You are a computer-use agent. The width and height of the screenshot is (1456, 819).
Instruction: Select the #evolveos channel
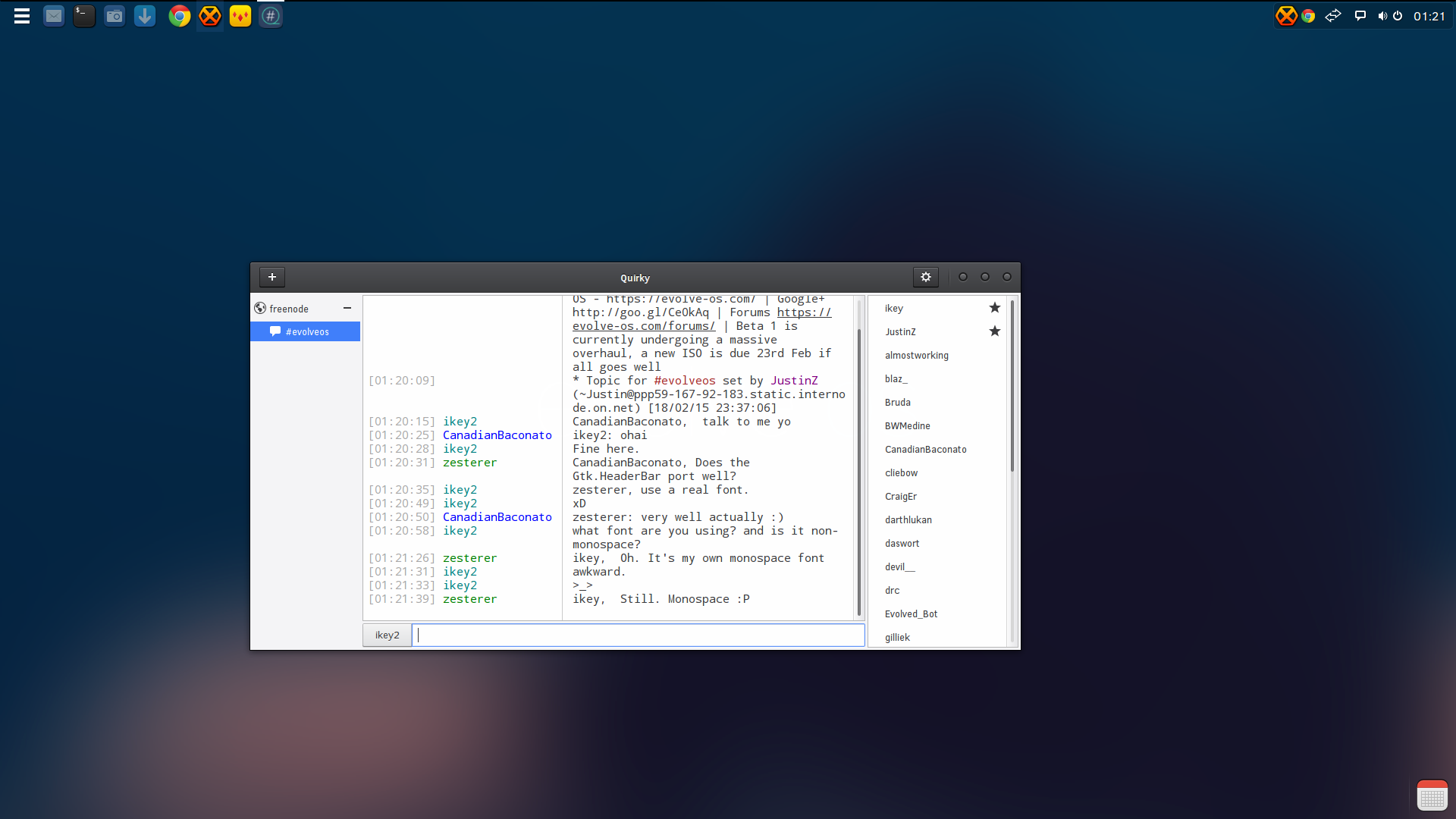305,331
